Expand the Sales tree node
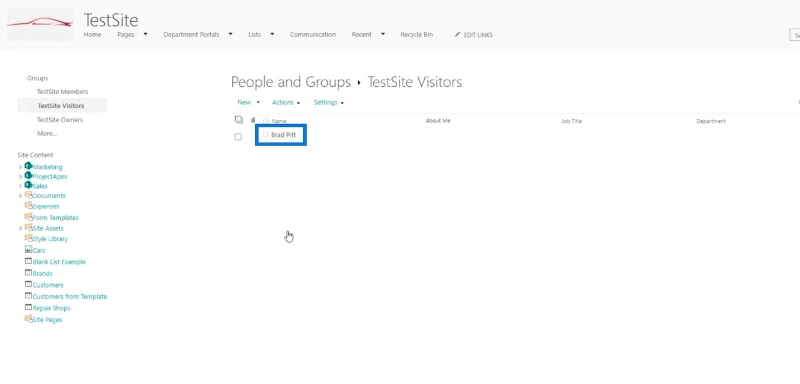 [x=20, y=186]
